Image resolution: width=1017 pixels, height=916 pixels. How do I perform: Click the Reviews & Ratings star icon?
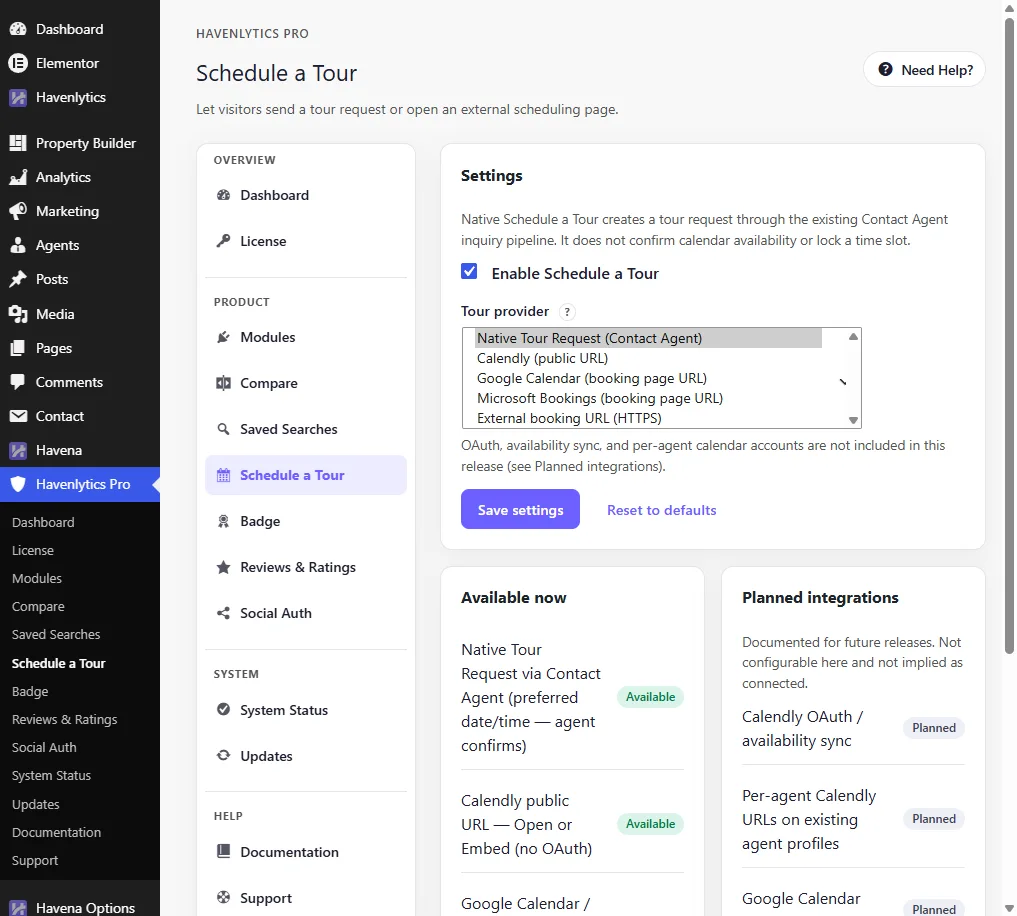coord(223,567)
